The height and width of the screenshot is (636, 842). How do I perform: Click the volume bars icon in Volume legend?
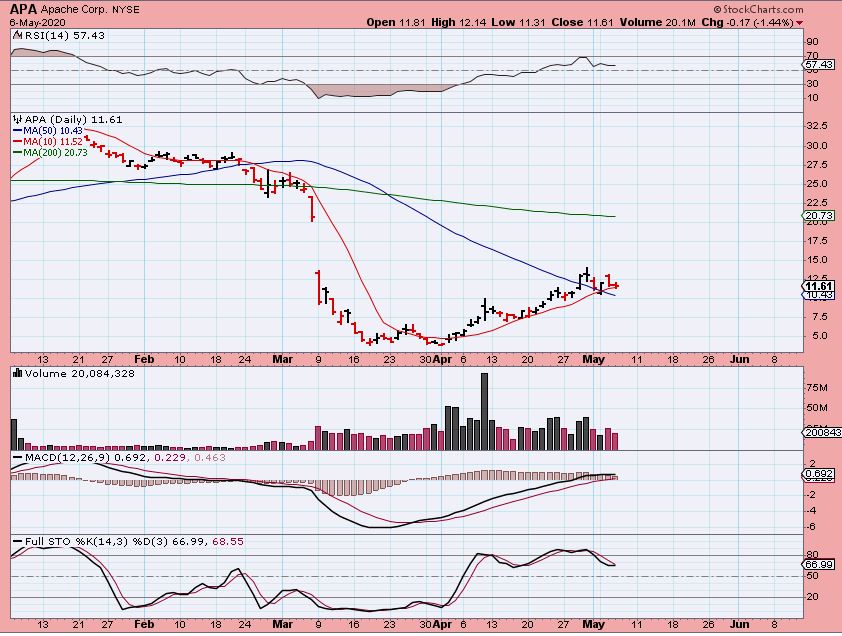click(17, 373)
